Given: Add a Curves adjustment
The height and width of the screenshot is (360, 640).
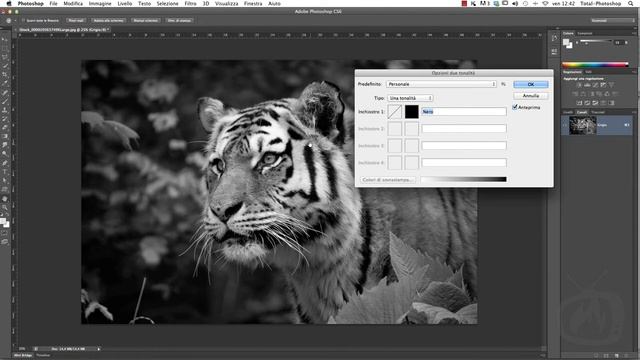Looking at the screenshot, I should (596, 85).
